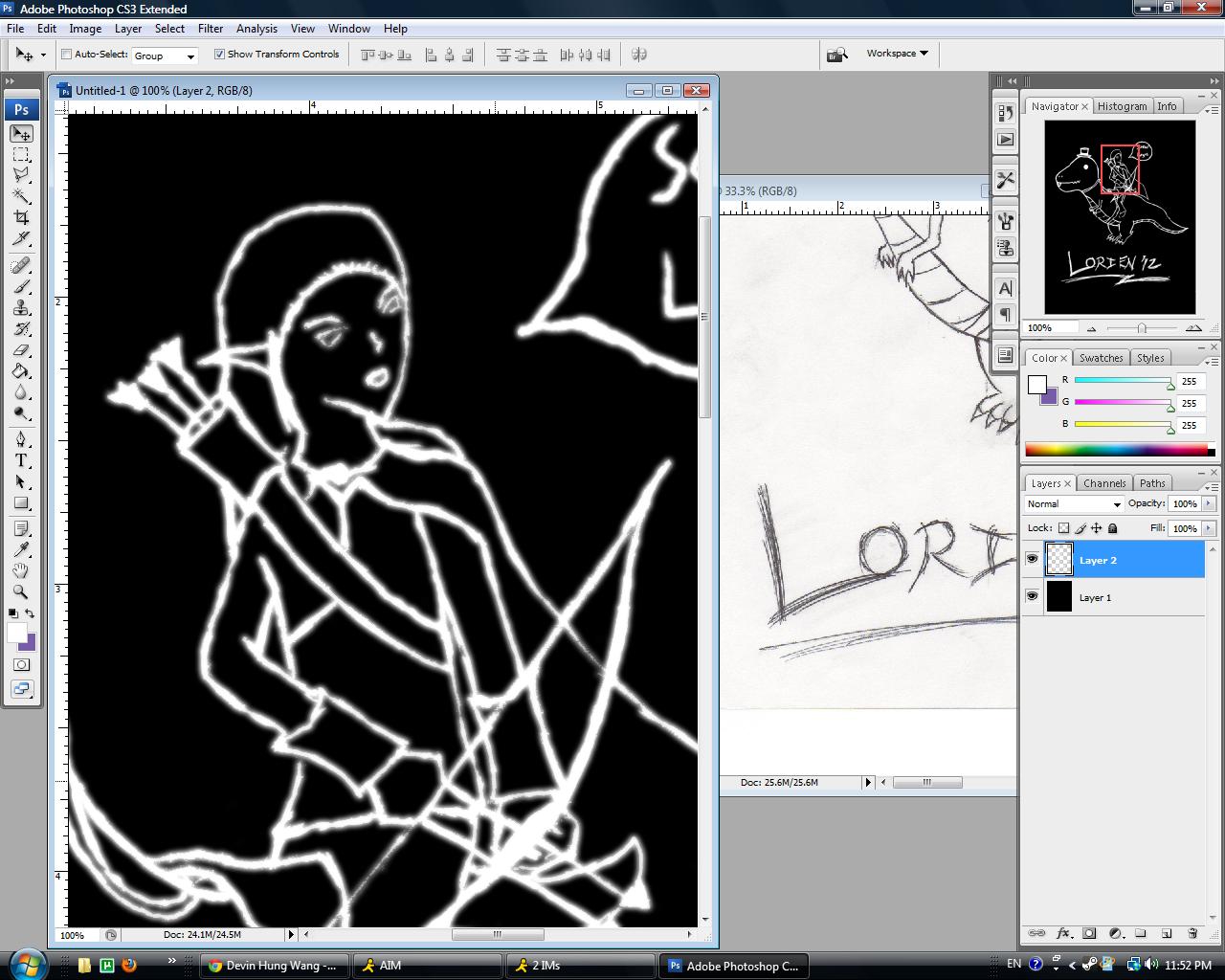Switch to the Channels tab

pos(1104,483)
